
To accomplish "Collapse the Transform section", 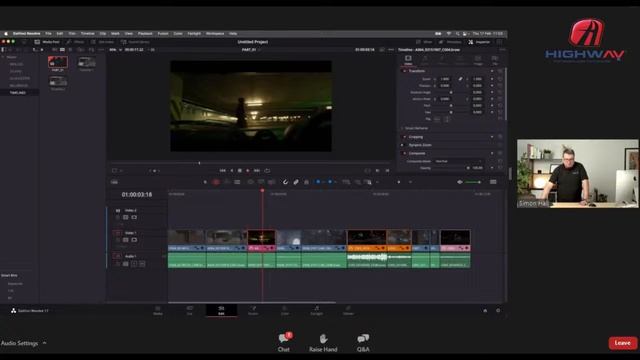I will click(x=416, y=71).
